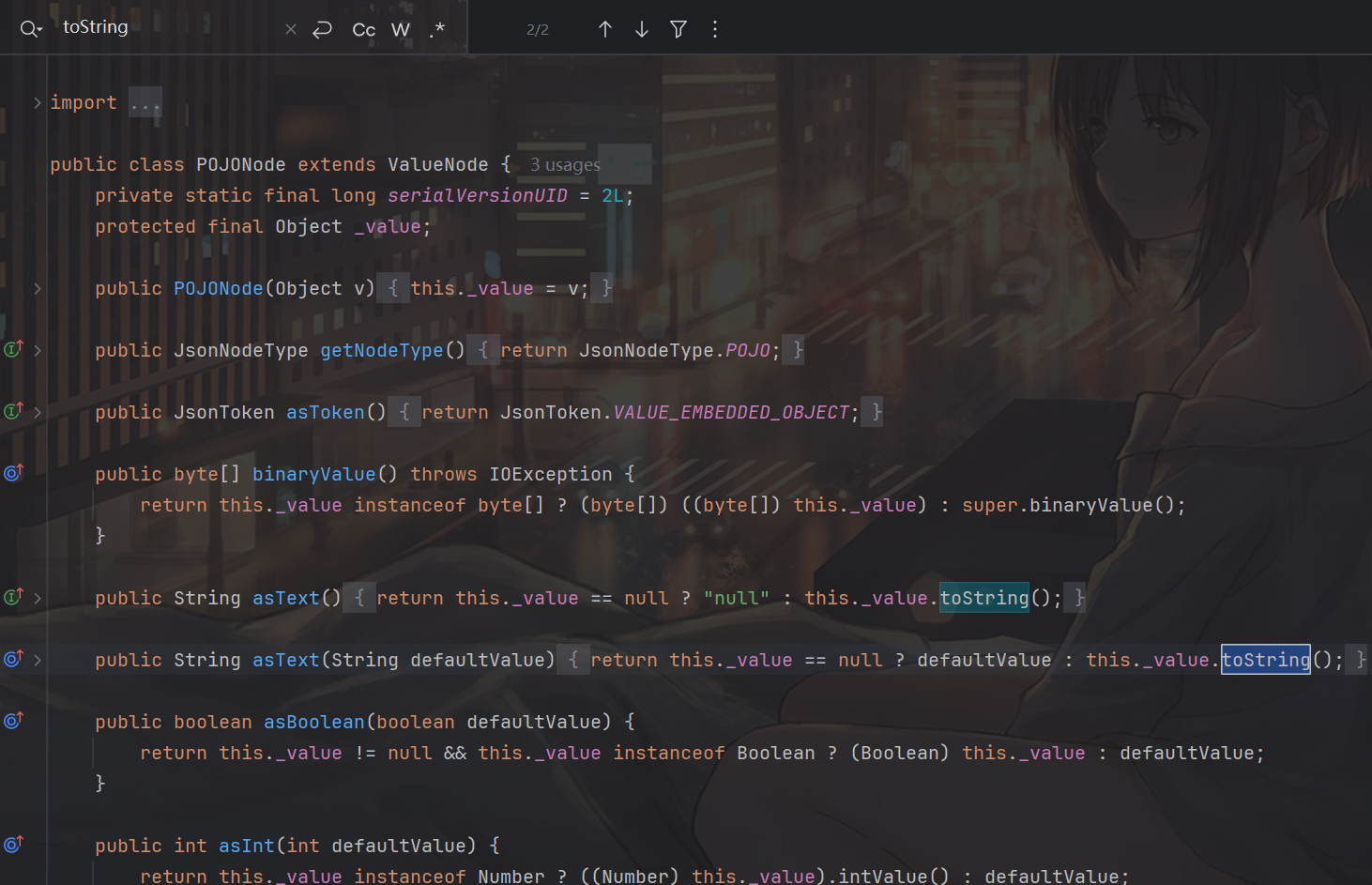Click the gutter icon beside asBoolean method

(13, 722)
